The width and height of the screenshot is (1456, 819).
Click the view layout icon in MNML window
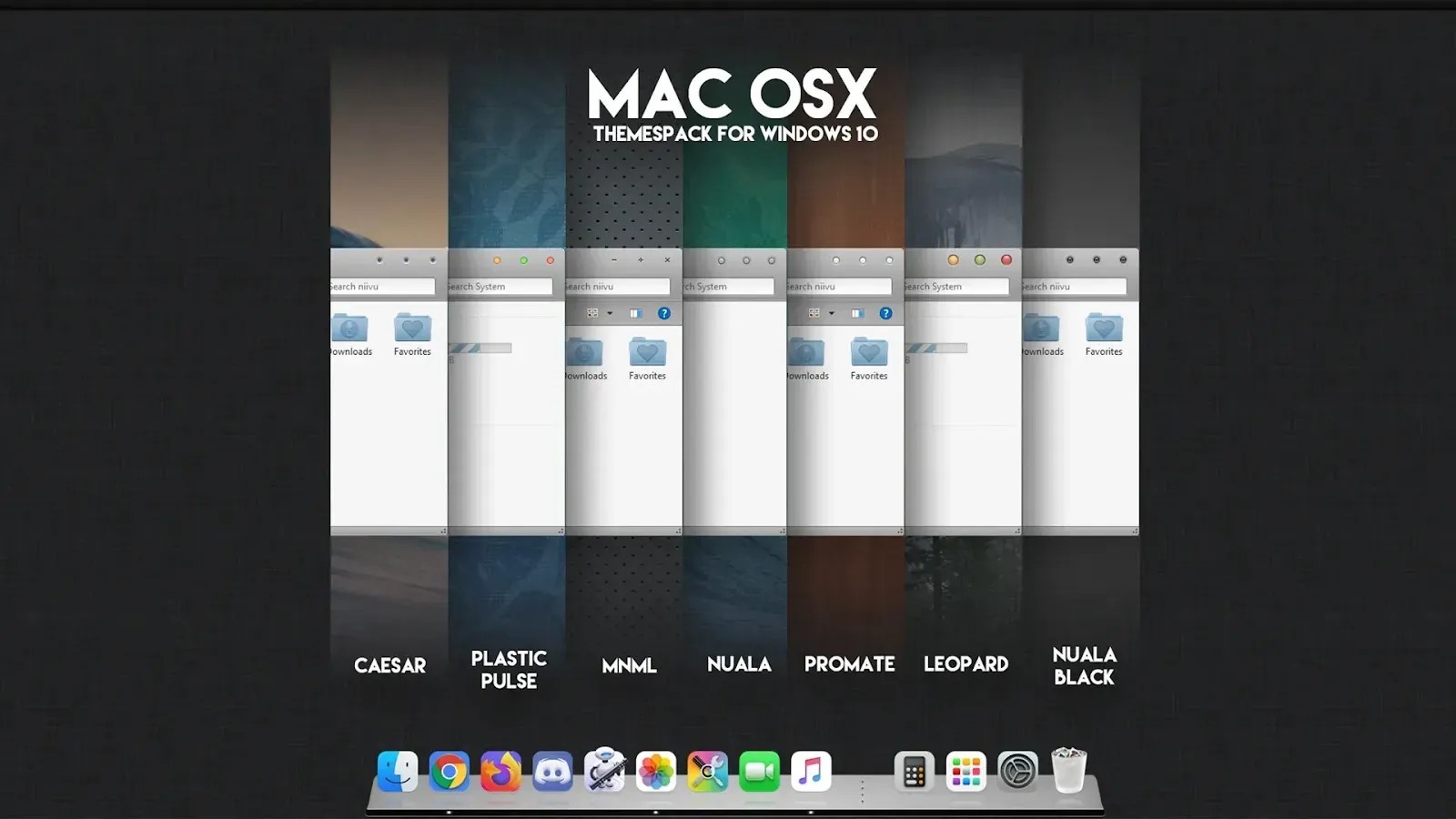[592, 313]
